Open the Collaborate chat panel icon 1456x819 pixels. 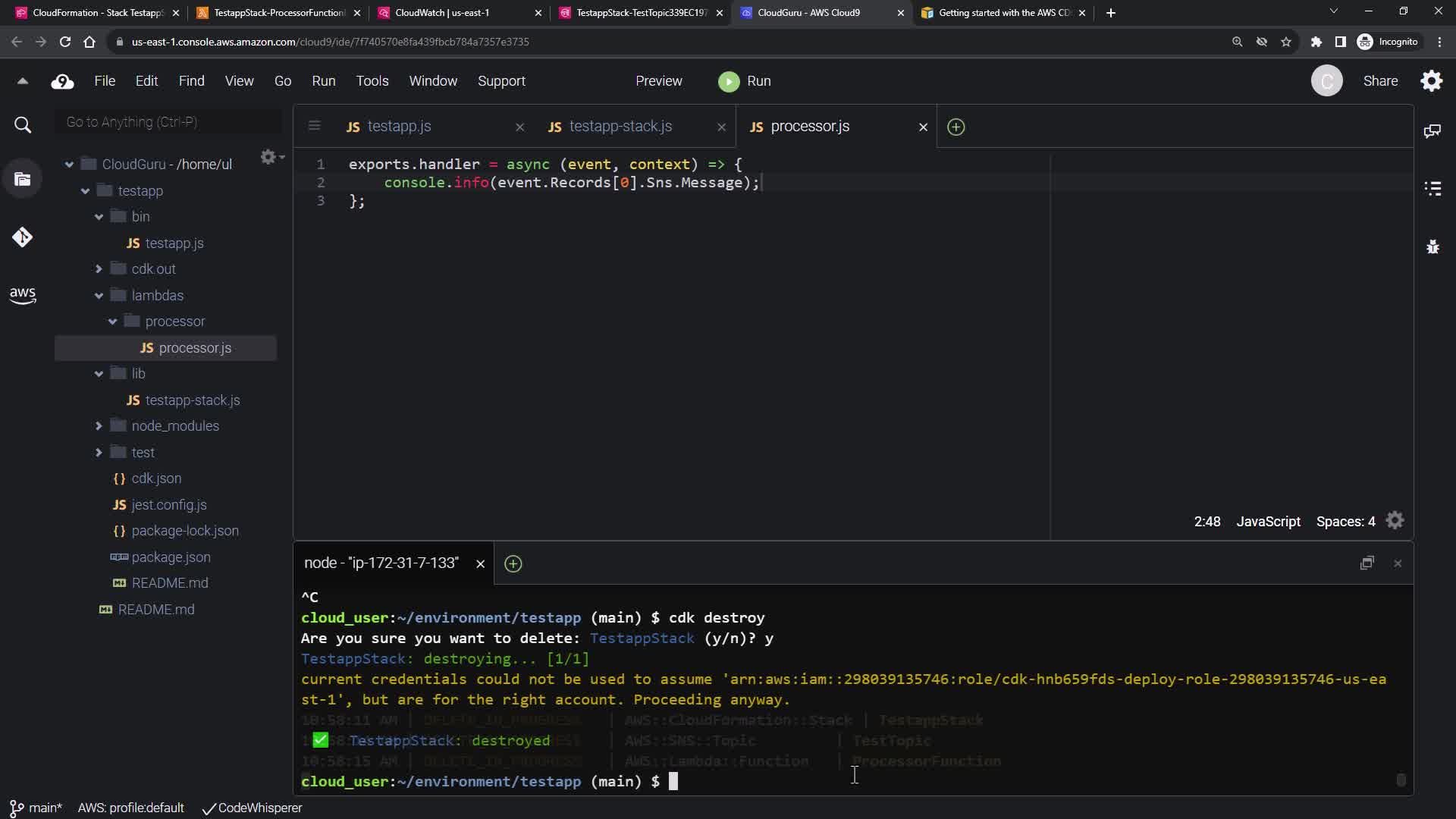click(1432, 131)
